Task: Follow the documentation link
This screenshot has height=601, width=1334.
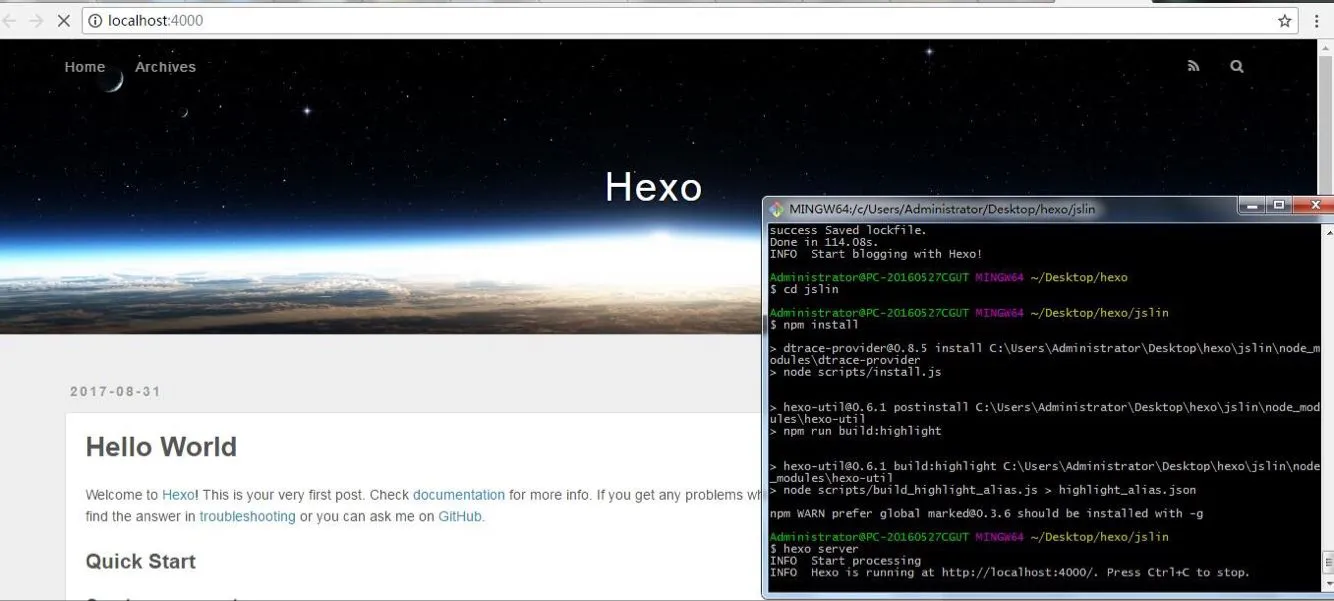Action: (x=459, y=495)
